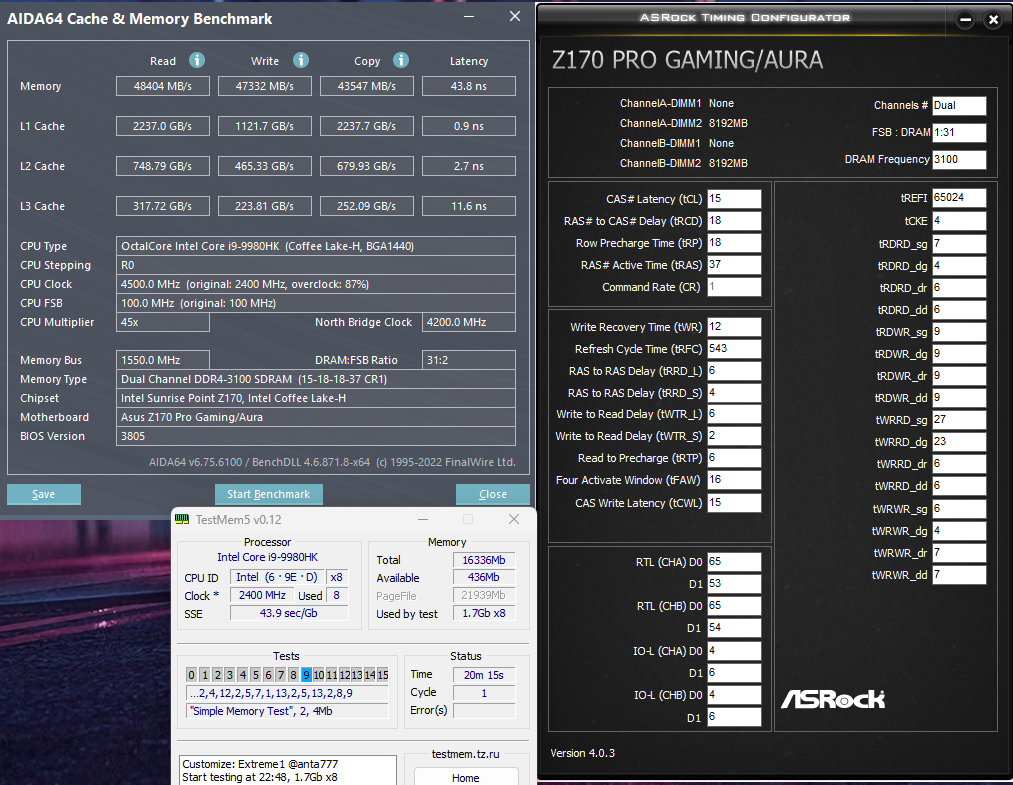Click Start Benchmark in AIDA64
Image resolution: width=1013 pixels, height=785 pixels.
click(269, 494)
